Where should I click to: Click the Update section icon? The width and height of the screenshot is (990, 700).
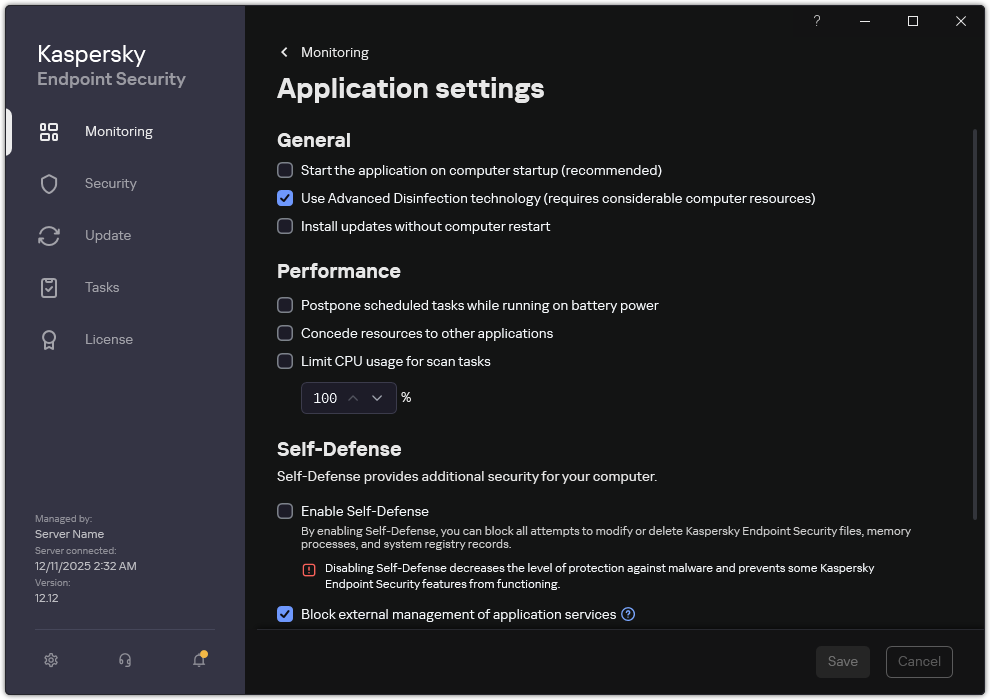(49, 235)
